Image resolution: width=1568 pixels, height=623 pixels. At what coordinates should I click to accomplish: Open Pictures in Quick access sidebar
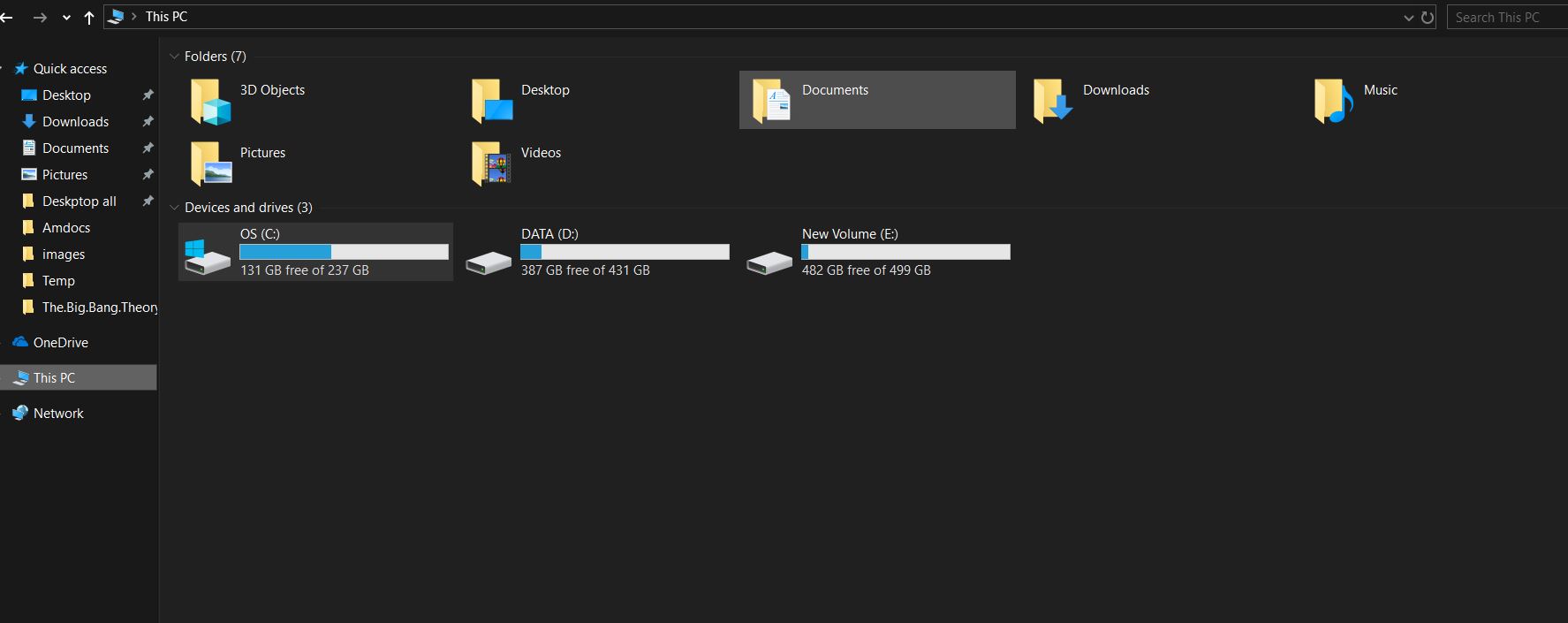click(65, 174)
